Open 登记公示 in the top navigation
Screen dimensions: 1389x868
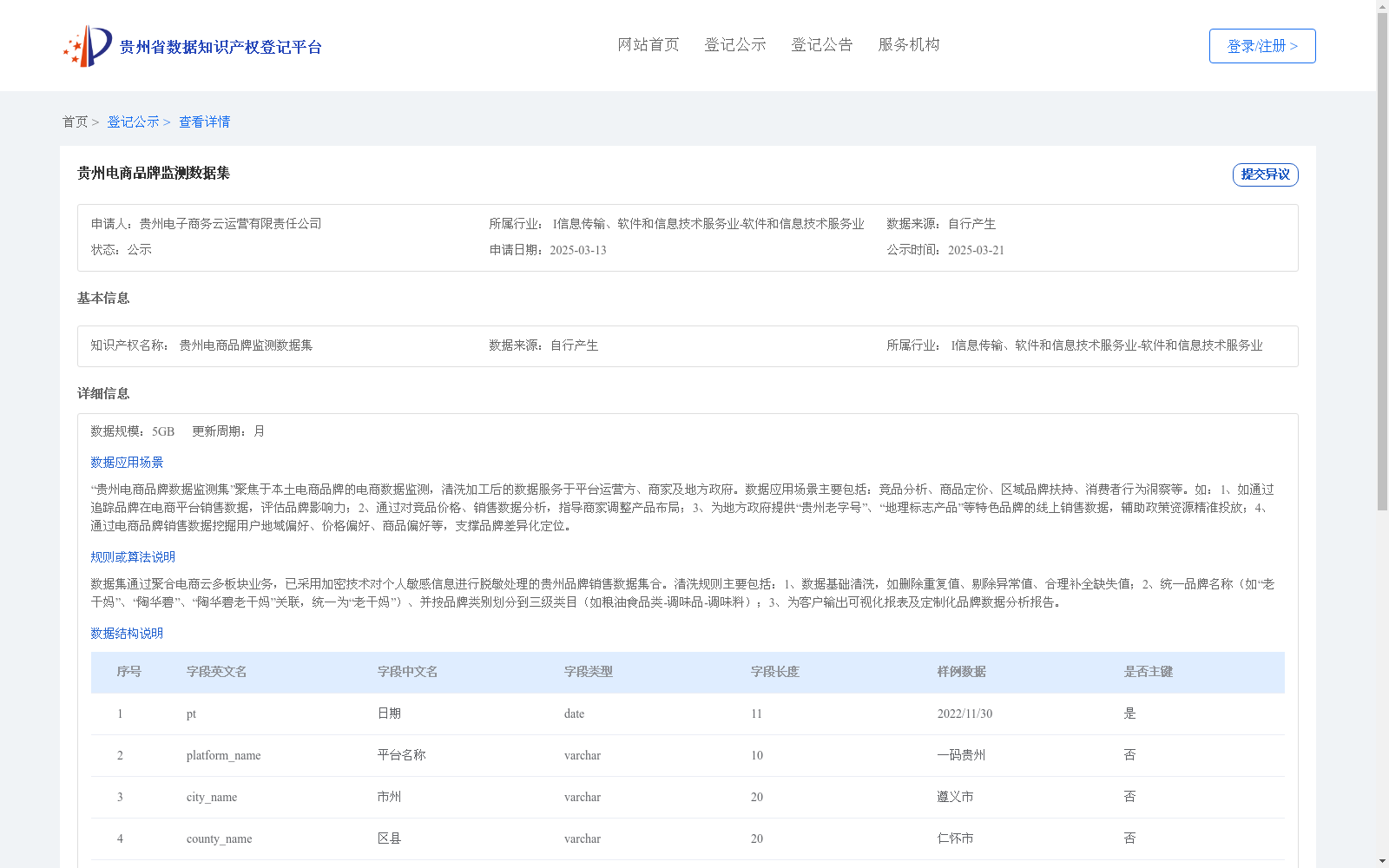tap(735, 45)
